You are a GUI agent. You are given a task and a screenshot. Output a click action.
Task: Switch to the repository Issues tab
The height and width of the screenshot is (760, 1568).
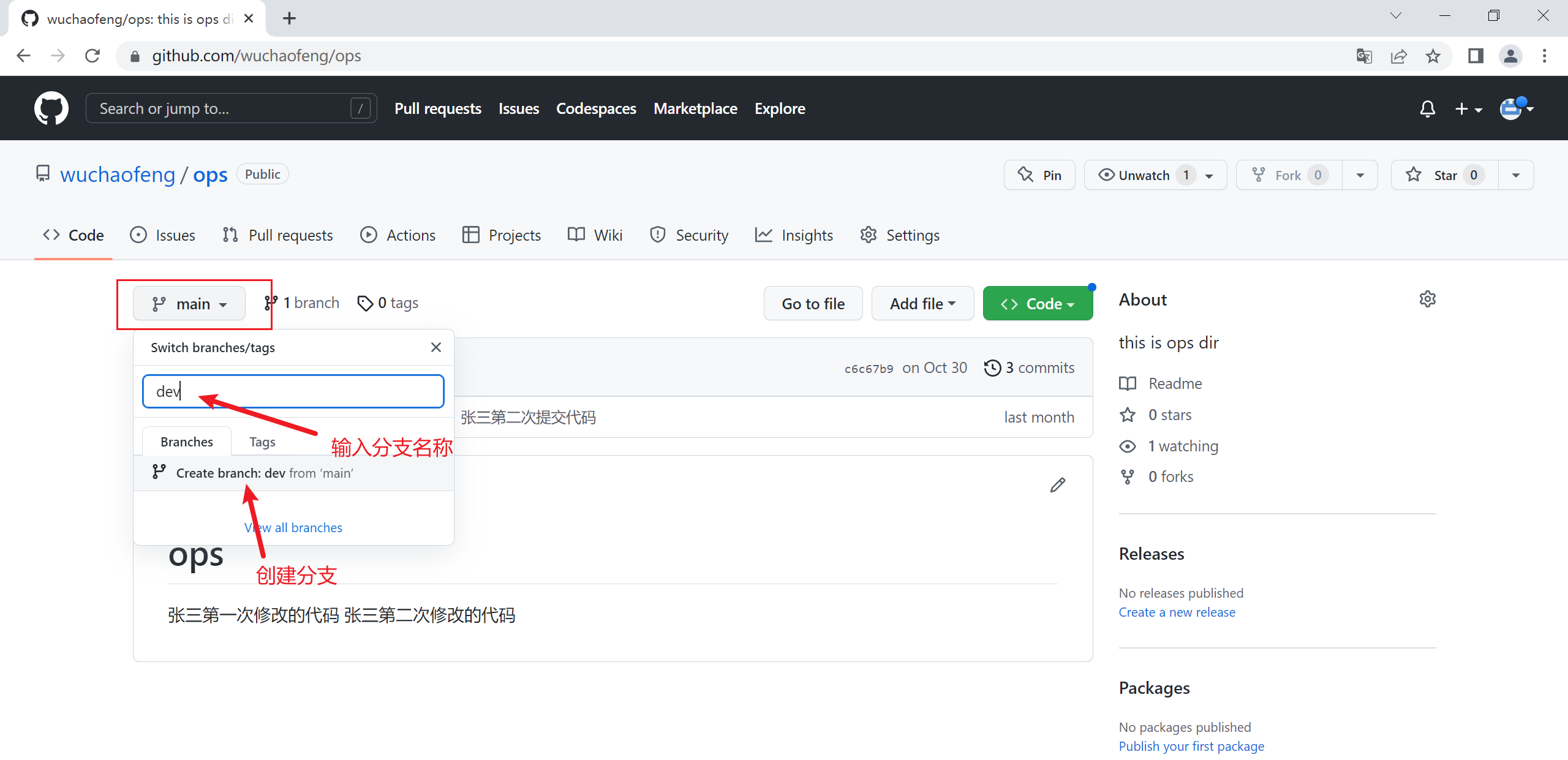[x=162, y=235]
